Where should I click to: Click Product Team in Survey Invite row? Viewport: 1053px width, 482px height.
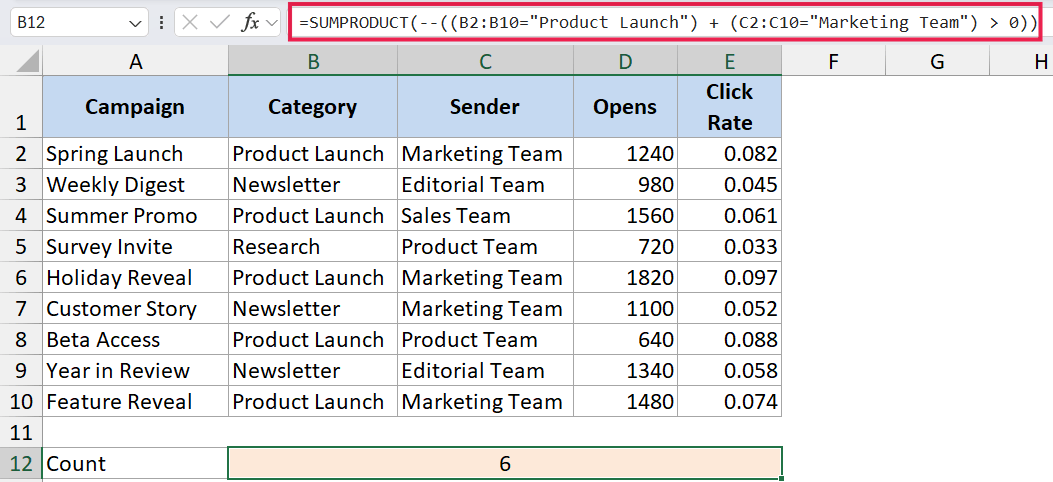486,246
